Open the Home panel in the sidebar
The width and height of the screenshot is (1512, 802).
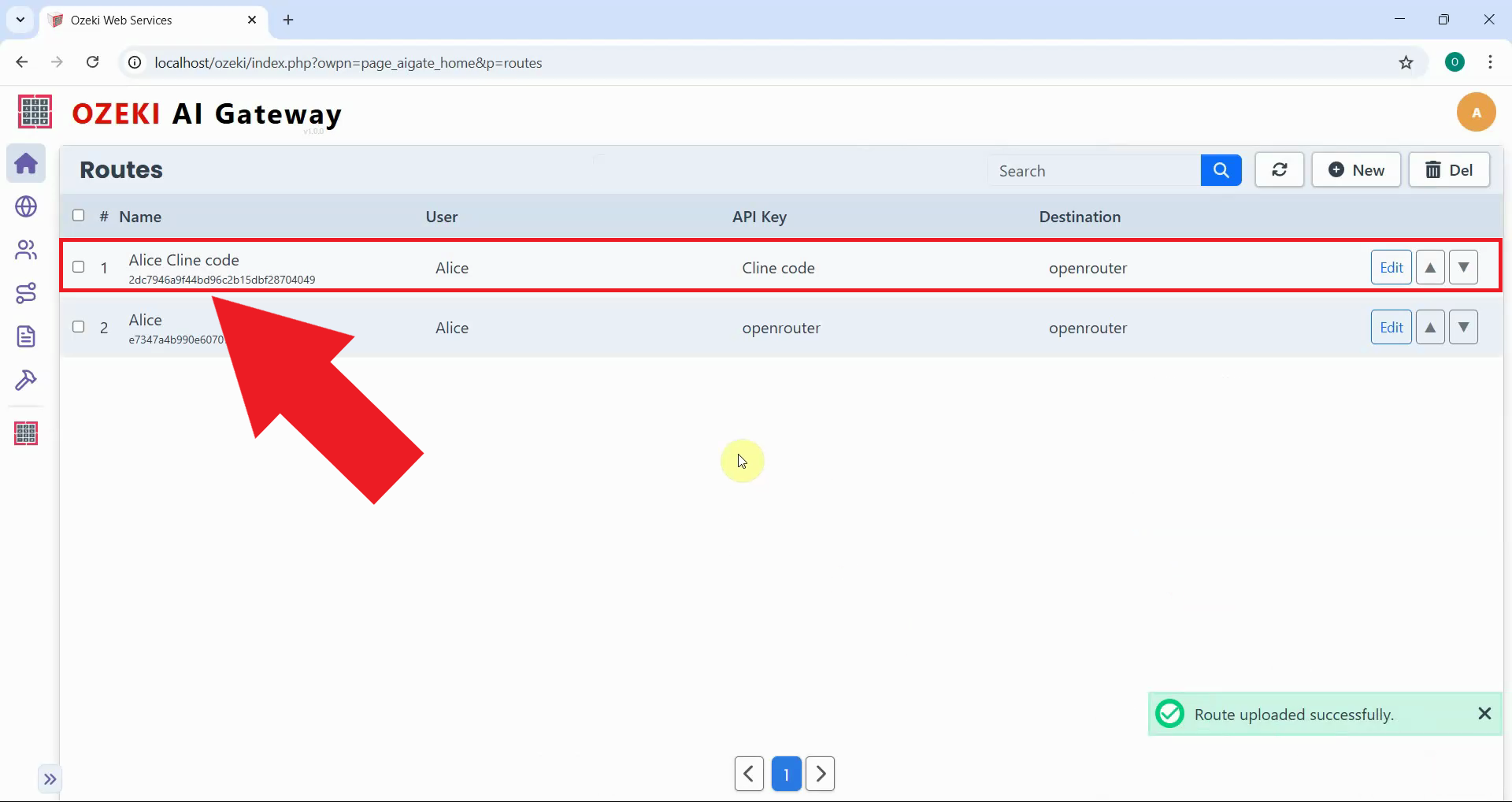point(26,163)
